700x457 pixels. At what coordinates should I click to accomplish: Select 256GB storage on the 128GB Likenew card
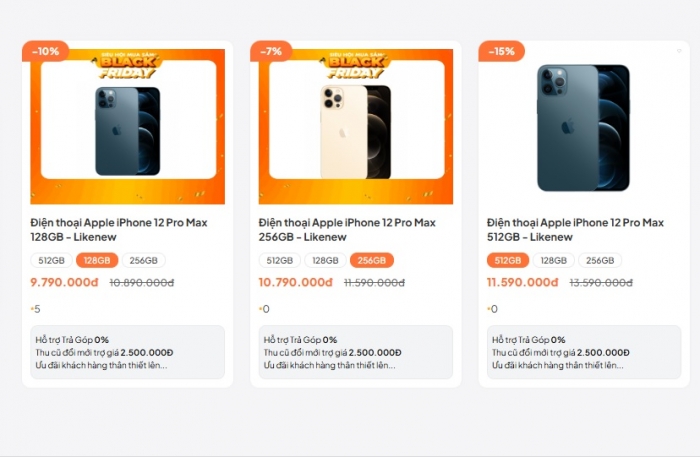click(x=143, y=261)
